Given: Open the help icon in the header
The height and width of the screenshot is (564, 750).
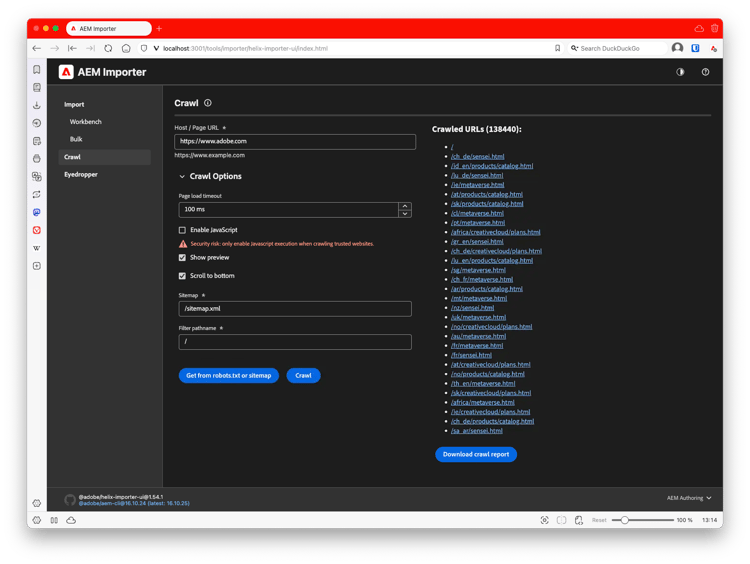Looking at the screenshot, I should [x=705, y=72].
